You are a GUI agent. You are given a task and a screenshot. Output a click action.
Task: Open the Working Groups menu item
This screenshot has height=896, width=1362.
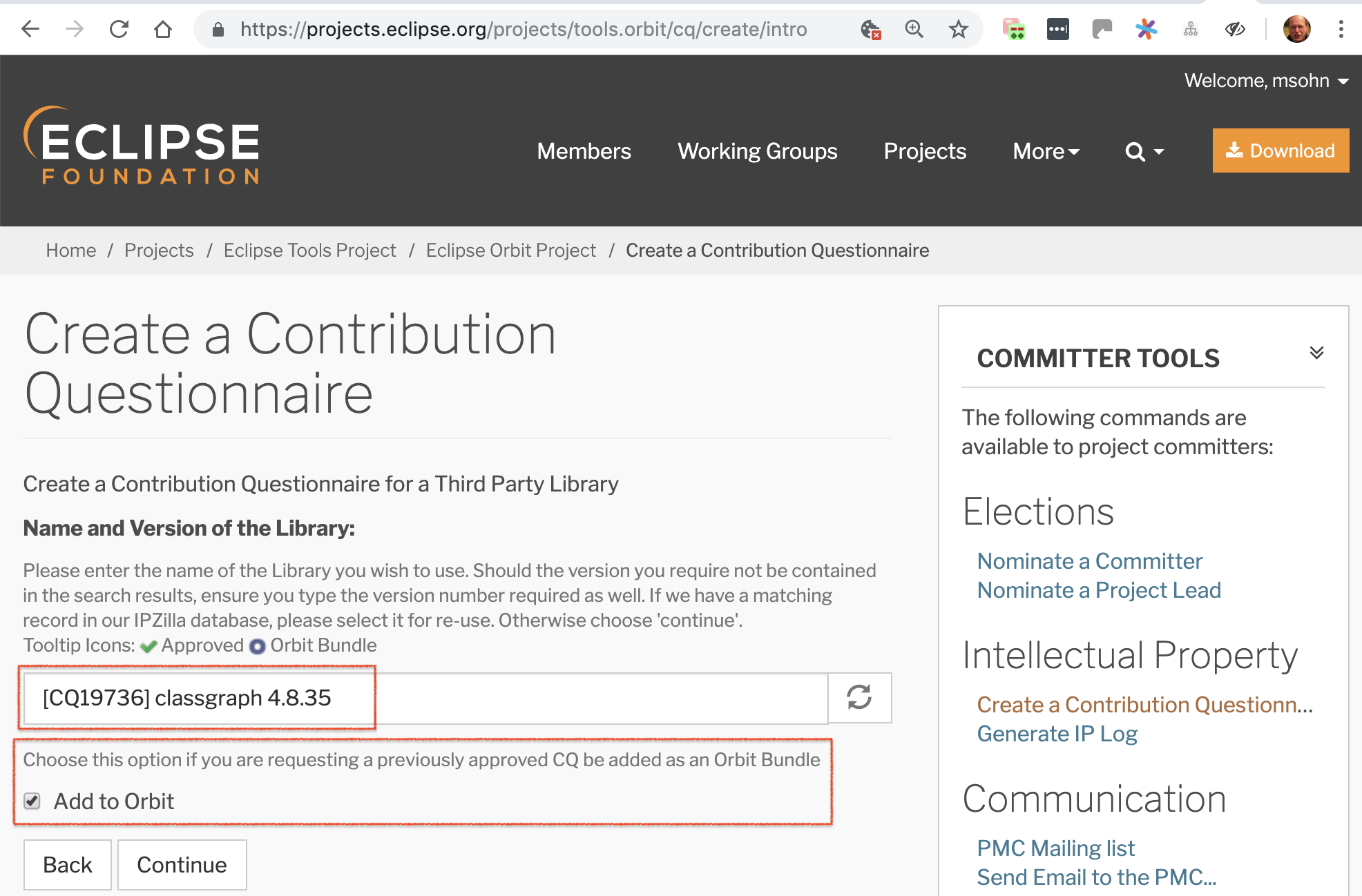757,151
